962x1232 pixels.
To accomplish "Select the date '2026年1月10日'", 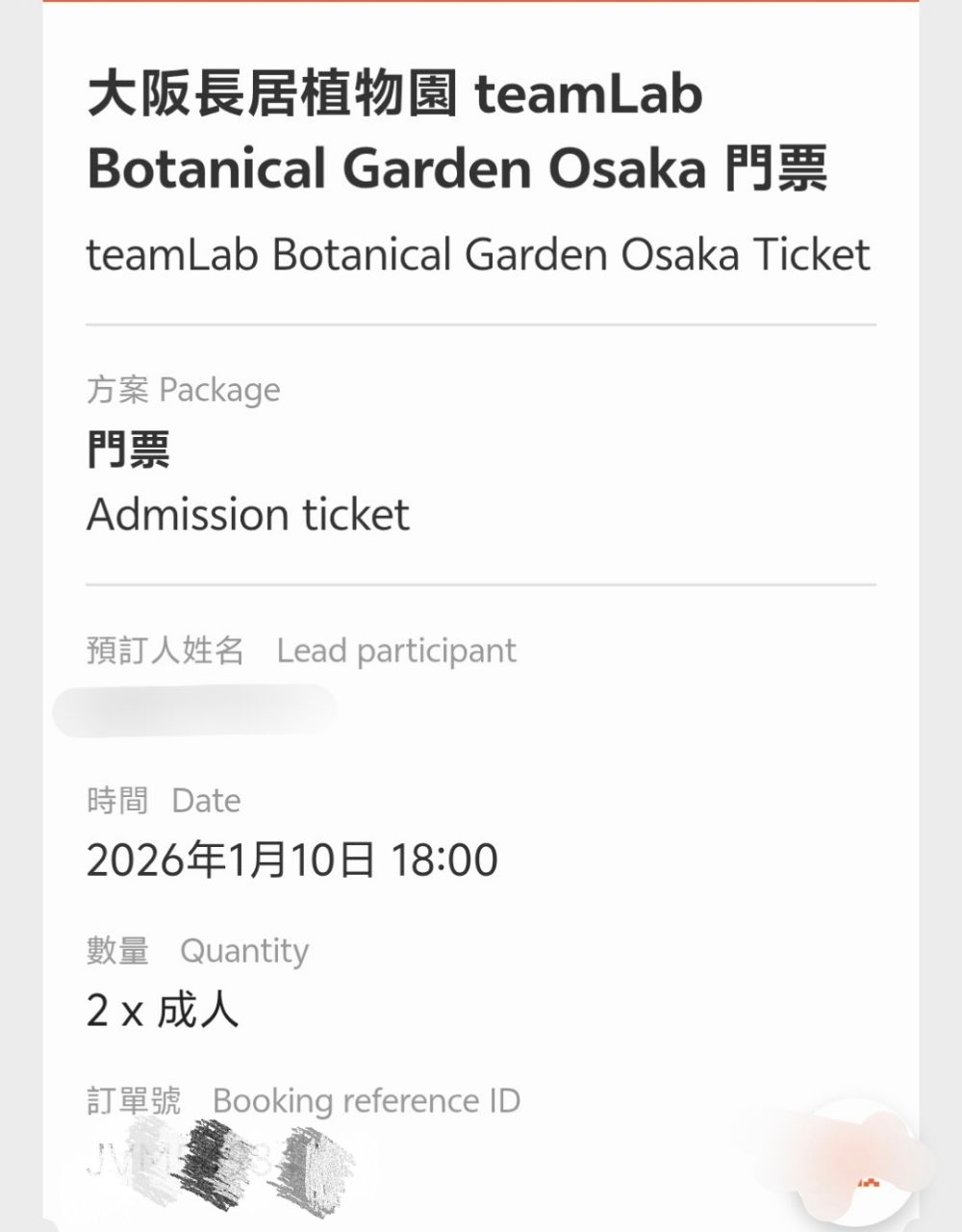I will (x=230, y=860).
